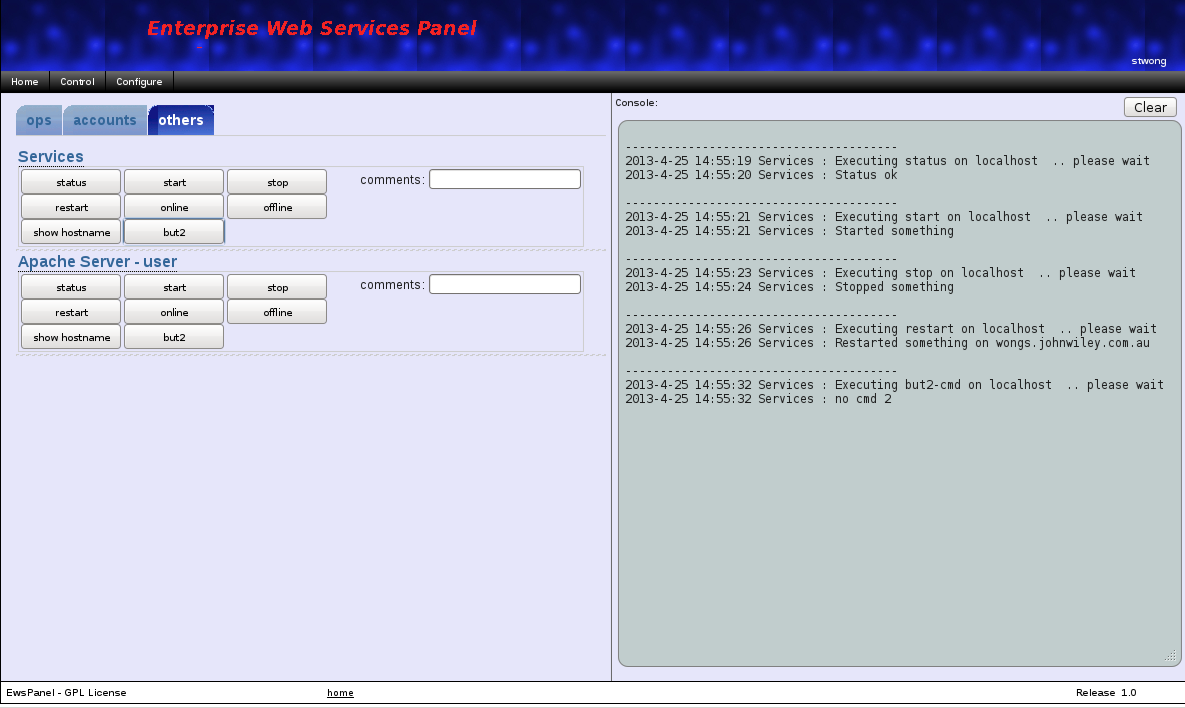This screenshot has height=708, width=1185.
Task: Start the Services section
Action: pos(173,181)
